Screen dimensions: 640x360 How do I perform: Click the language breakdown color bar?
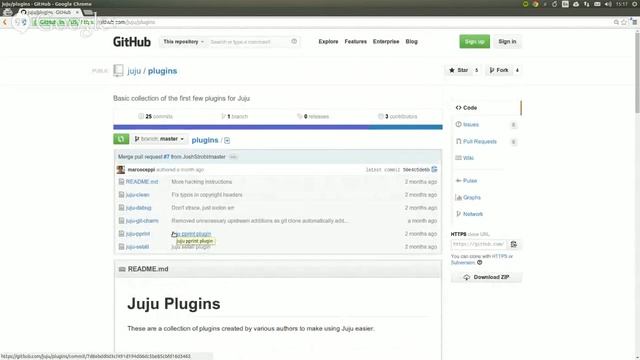[x=278, y=127]
